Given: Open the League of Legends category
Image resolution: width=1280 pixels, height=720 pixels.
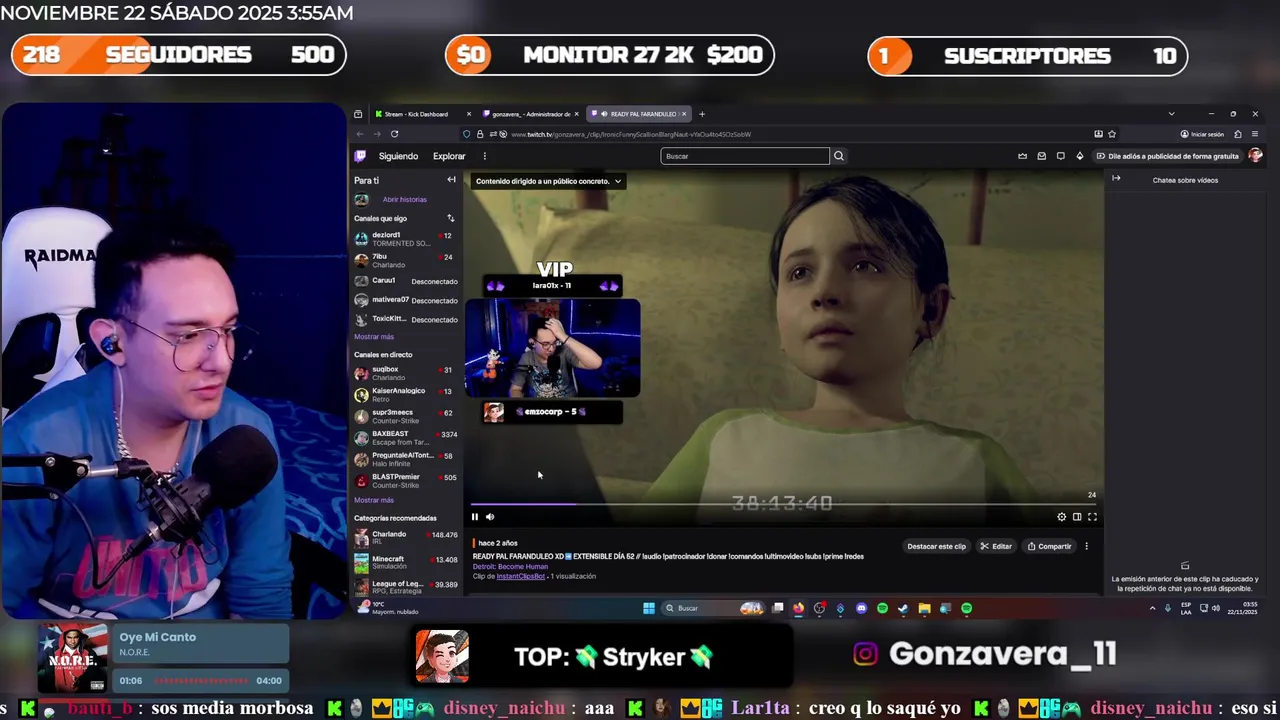Looking at the screenshot, I should (x=405, y=587).
